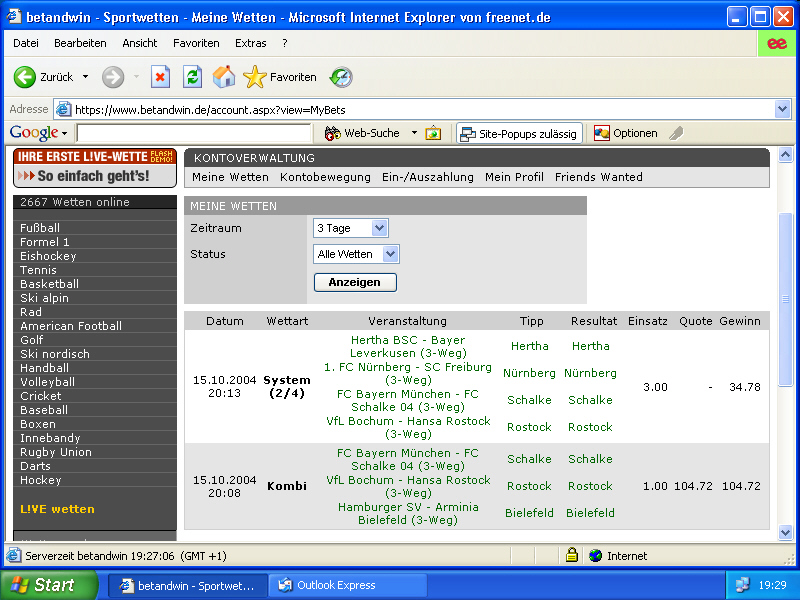
Task: Open the Eishockey sidebar link
Action: tap(48, 256)
